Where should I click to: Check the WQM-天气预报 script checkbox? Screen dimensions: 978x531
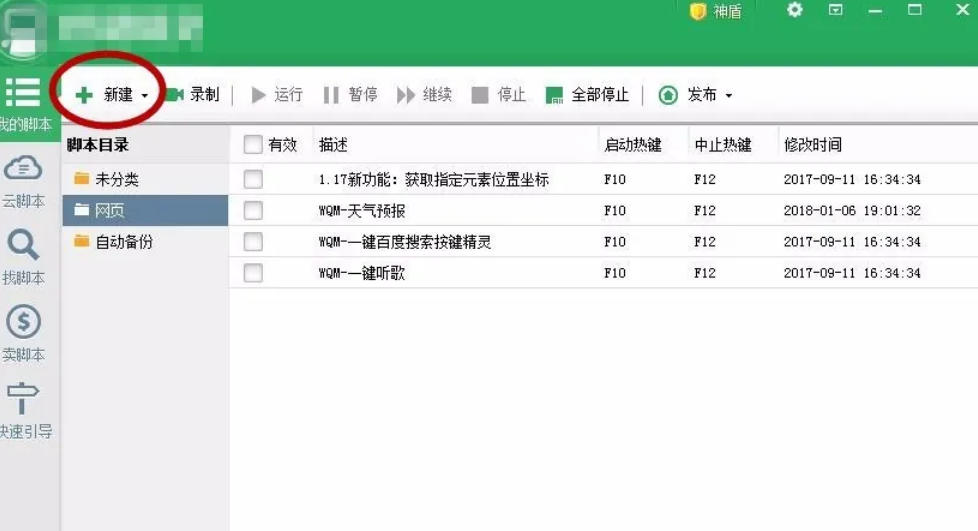pos(253,211)
